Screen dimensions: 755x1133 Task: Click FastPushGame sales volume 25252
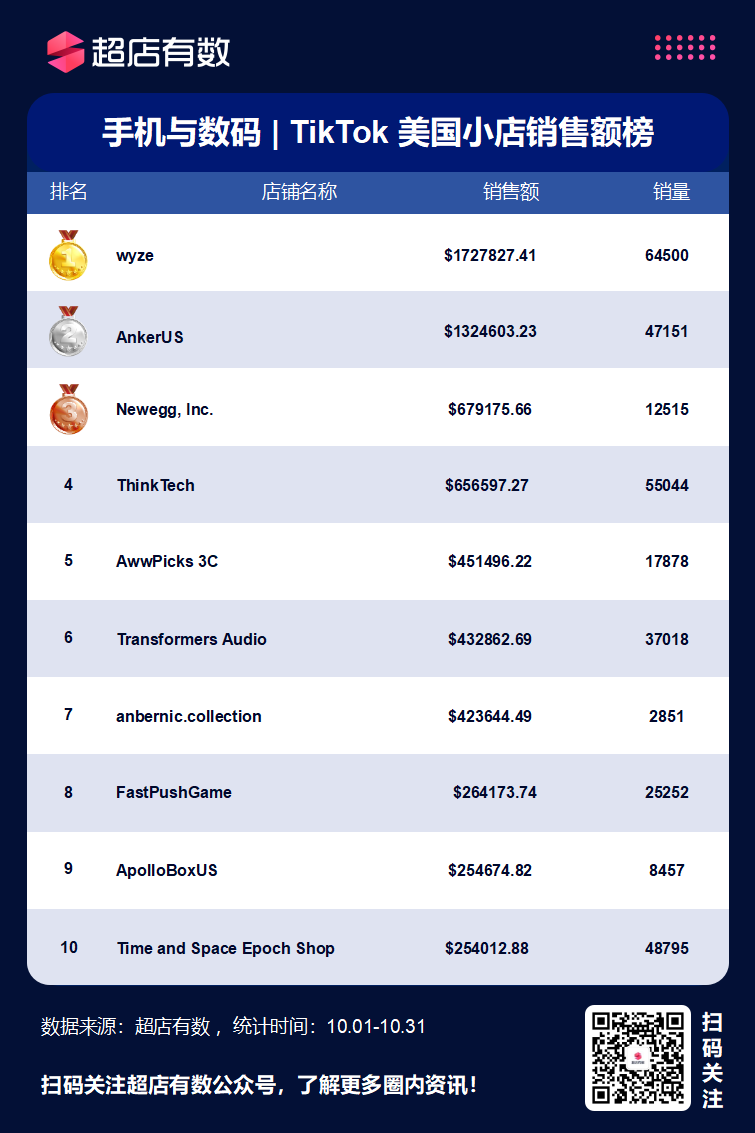click(x=667, y=792)
